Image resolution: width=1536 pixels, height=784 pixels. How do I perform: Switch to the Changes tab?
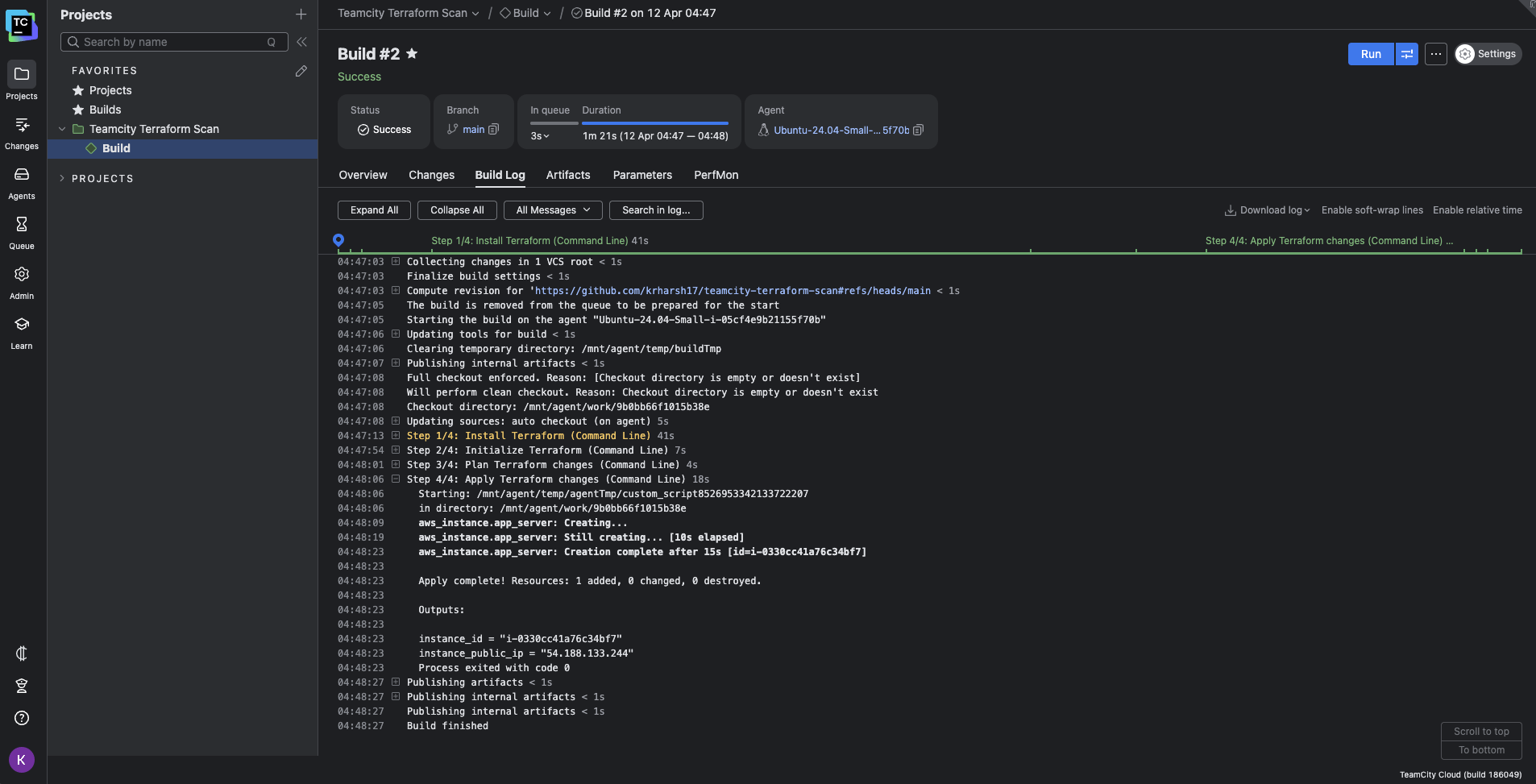tap(431, 175)
